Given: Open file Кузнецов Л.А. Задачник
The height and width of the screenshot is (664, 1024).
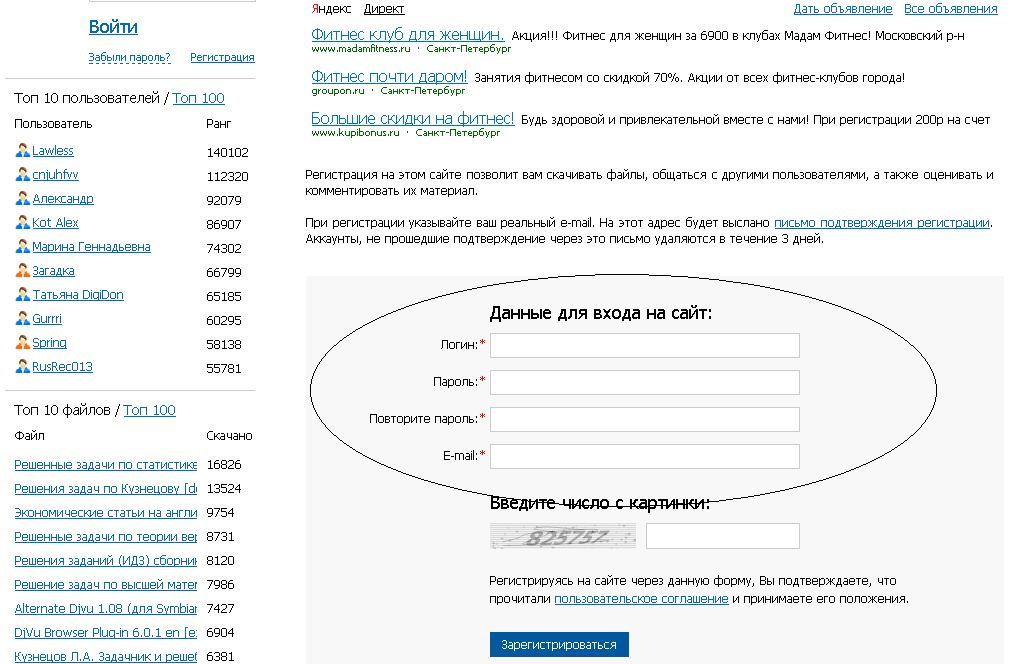Looking at the screenshot, I should click(x=106, y=656).
